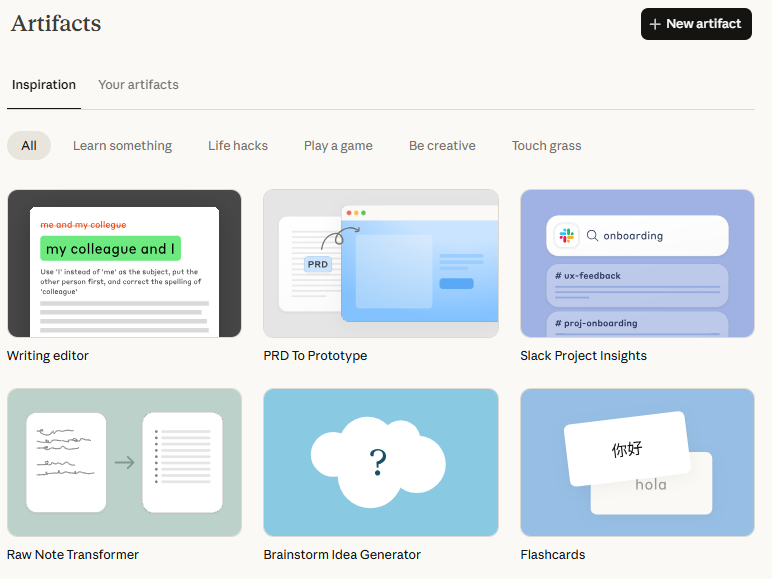The image size is (772, 579).
Task: Click the Writing editor title link
Action: [x=48, y=356]
